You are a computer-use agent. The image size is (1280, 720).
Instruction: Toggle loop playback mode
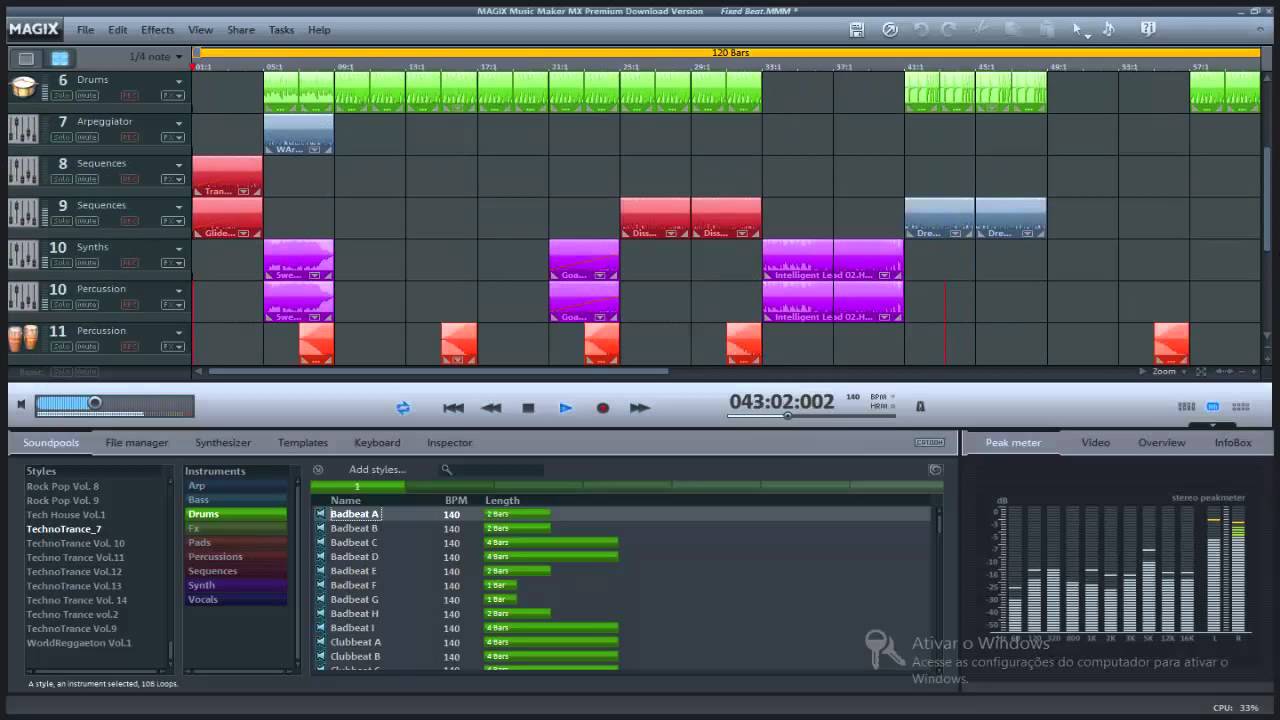[403, 408]
